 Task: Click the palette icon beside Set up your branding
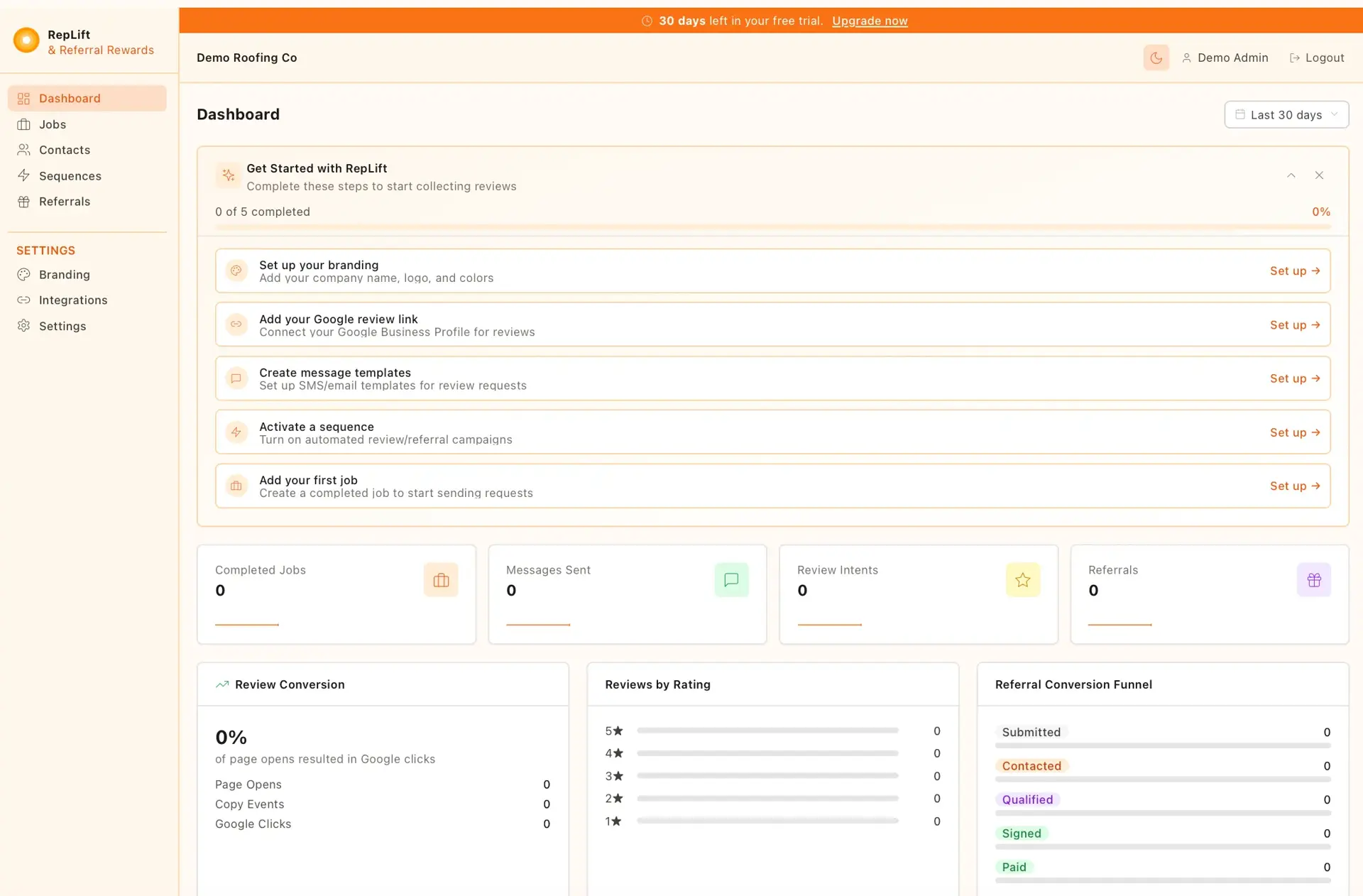click(x=236, y=271)
